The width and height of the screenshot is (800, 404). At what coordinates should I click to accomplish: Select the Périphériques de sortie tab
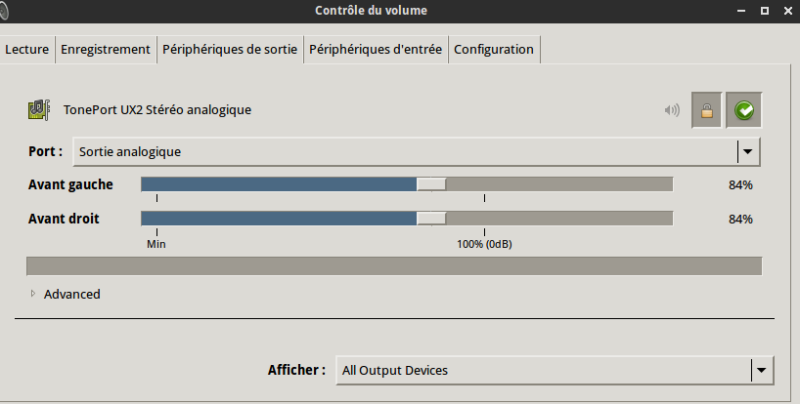point(230,49)
